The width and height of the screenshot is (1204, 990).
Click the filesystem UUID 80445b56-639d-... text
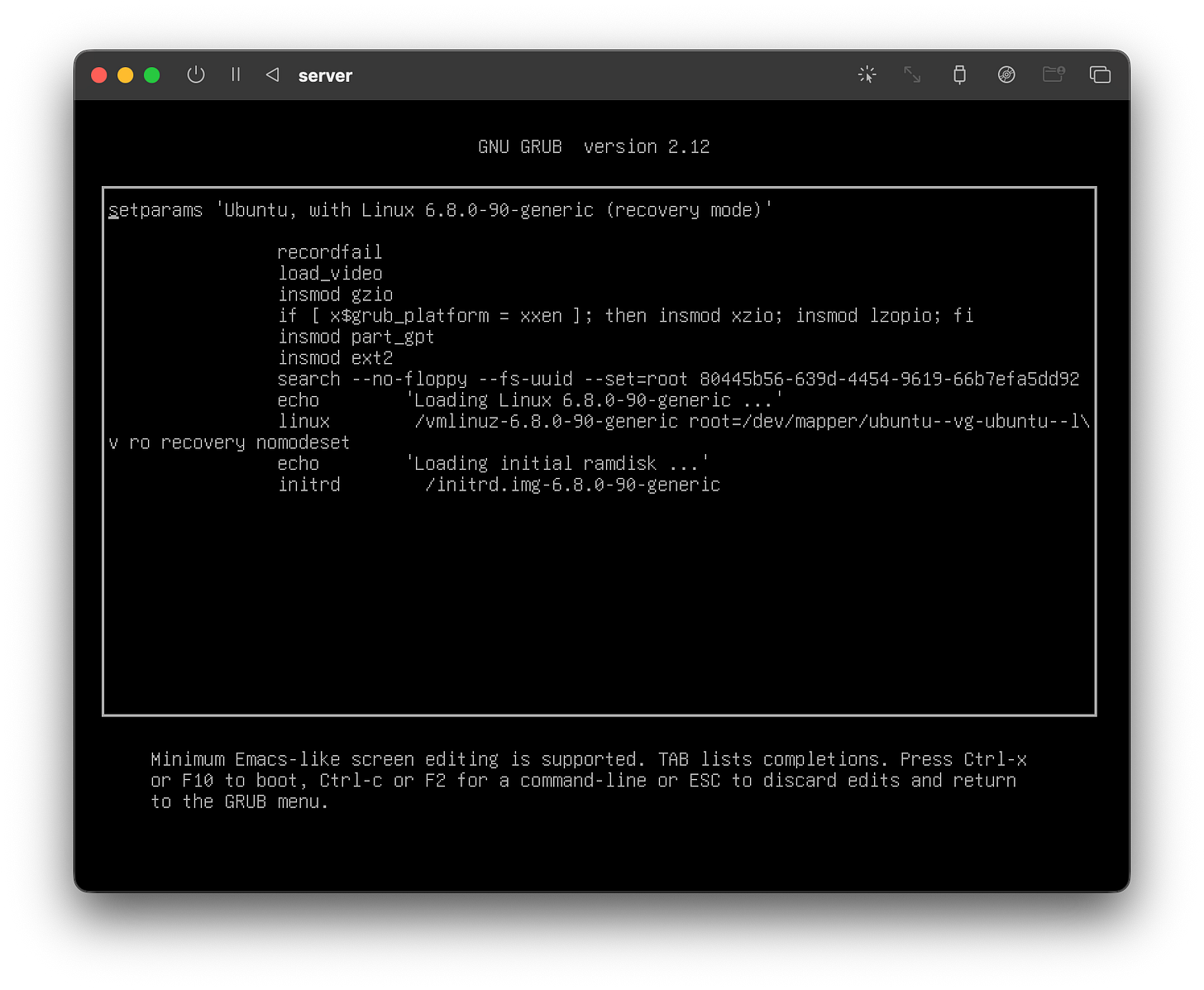tap(889, 380)
